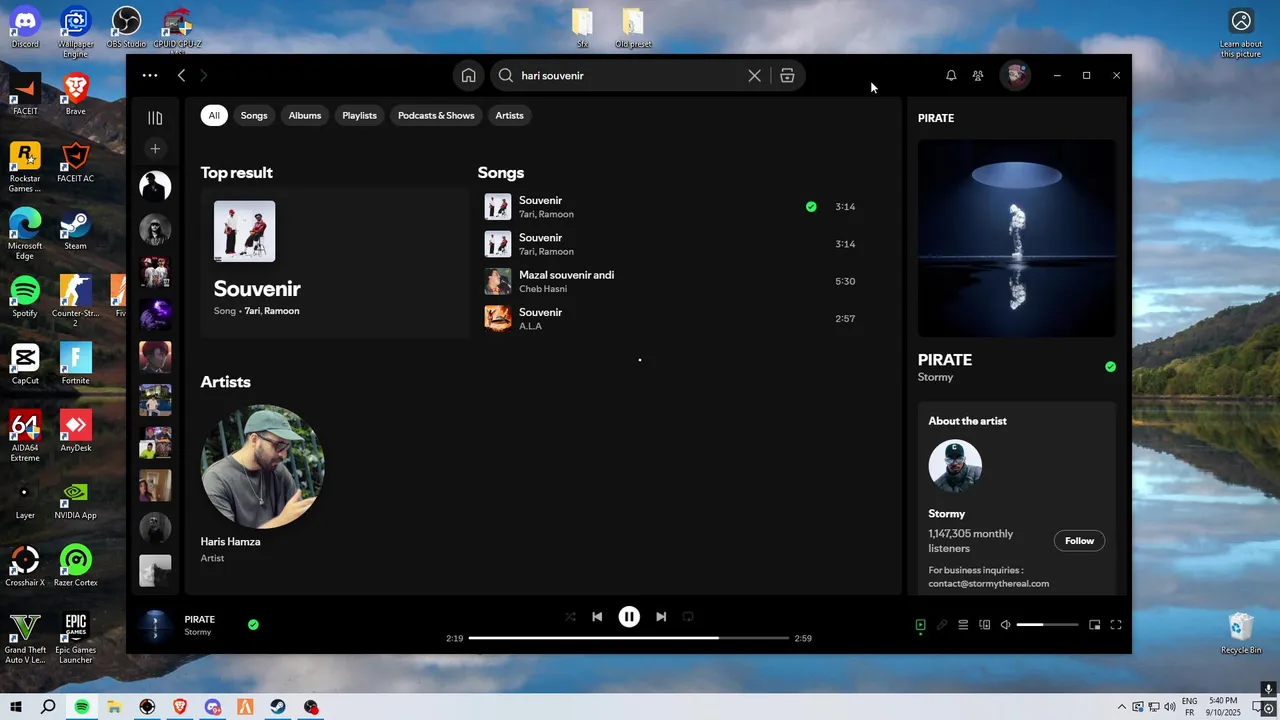The image size is (1280, 720).
Task: Open last playlist thumbnail in sidebar
Action: [155, 571]
